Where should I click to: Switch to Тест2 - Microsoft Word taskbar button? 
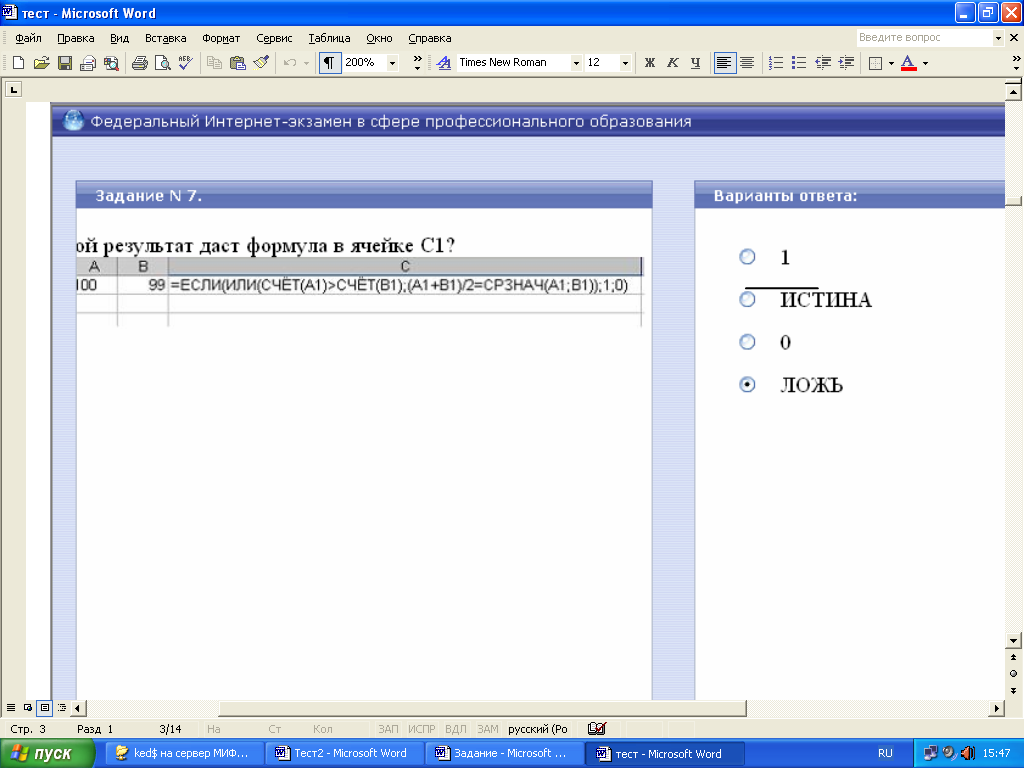point(345,753)
